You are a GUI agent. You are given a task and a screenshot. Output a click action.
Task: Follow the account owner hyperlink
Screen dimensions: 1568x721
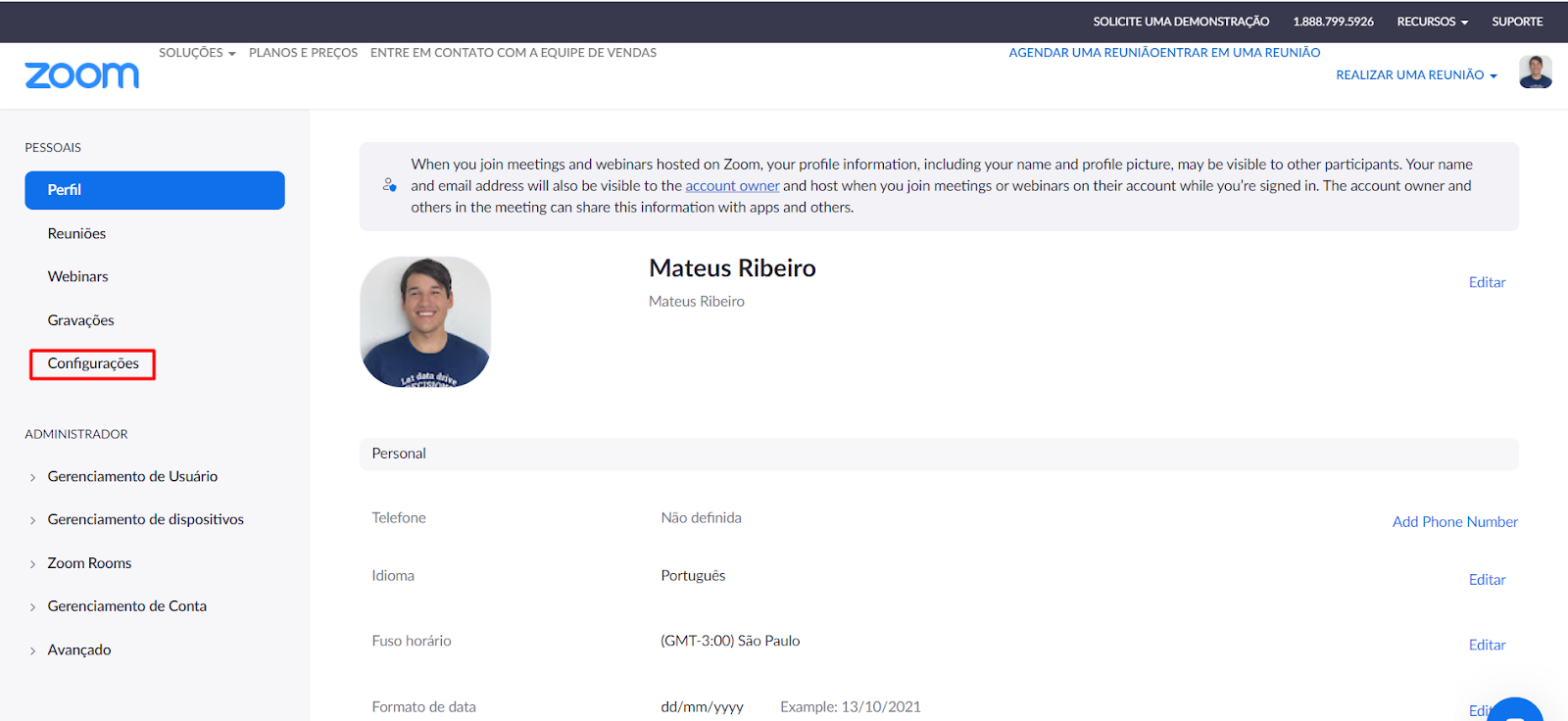[732, 186]
